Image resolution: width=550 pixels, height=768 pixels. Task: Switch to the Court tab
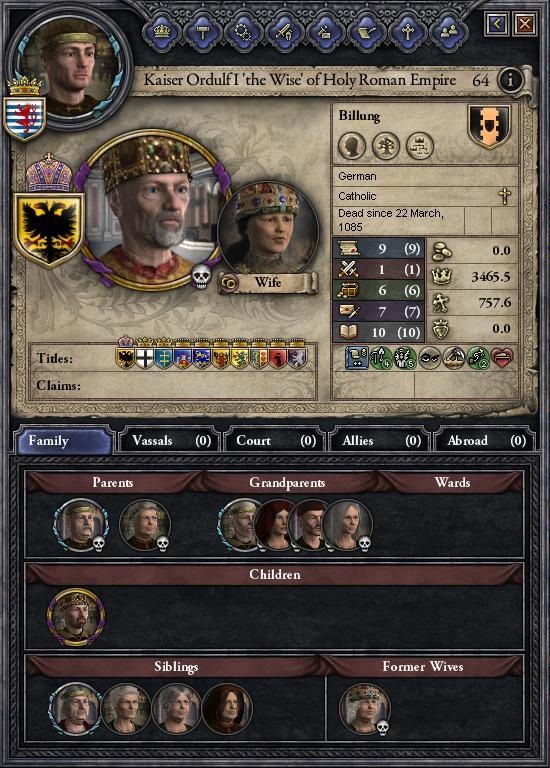[x=274, y=440]
